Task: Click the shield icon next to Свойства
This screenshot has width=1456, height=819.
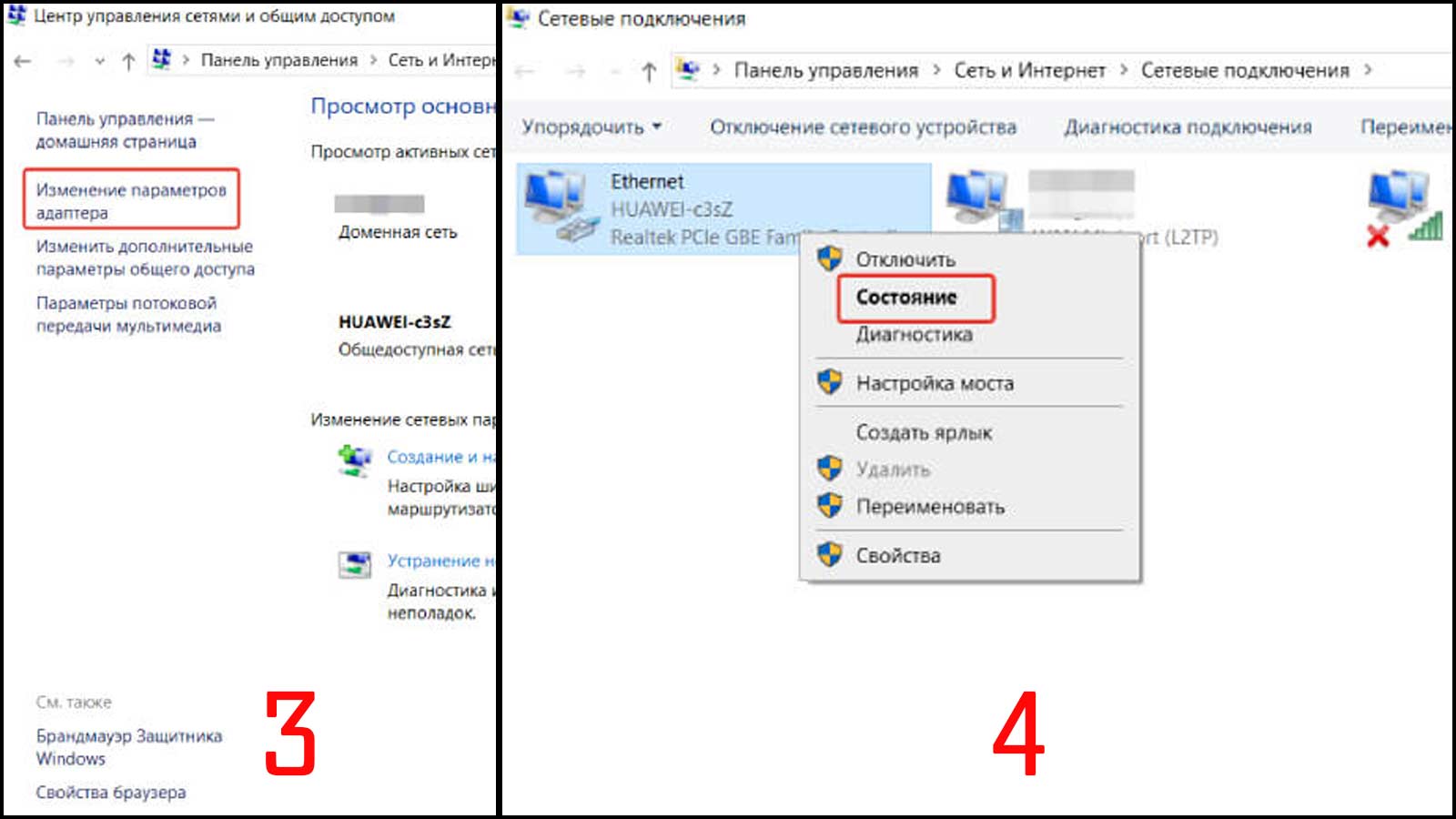Action: [829, 554]
